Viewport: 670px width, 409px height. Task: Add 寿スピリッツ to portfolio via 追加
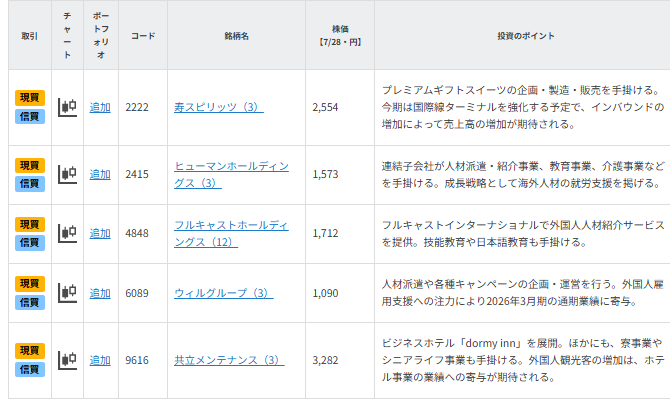pos(100,107)
